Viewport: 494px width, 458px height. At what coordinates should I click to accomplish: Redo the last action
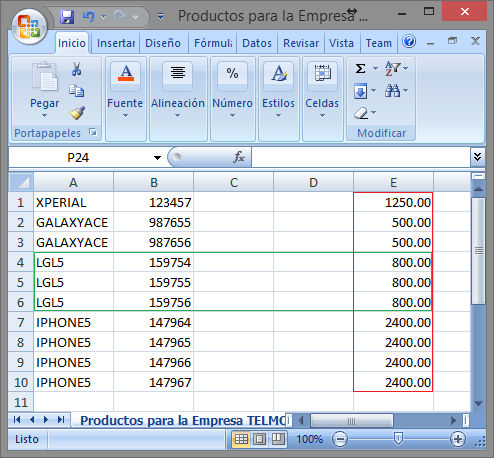tap(120, 16)
